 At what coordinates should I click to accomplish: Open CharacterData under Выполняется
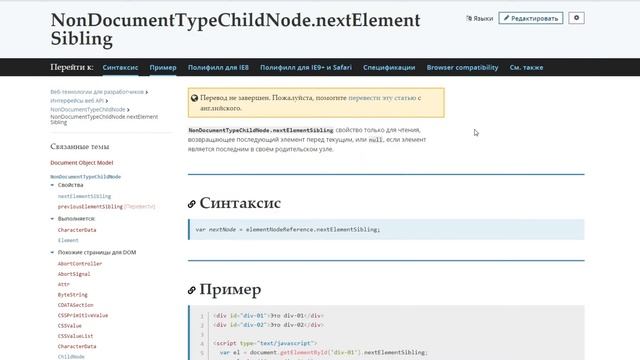(77, 230)
